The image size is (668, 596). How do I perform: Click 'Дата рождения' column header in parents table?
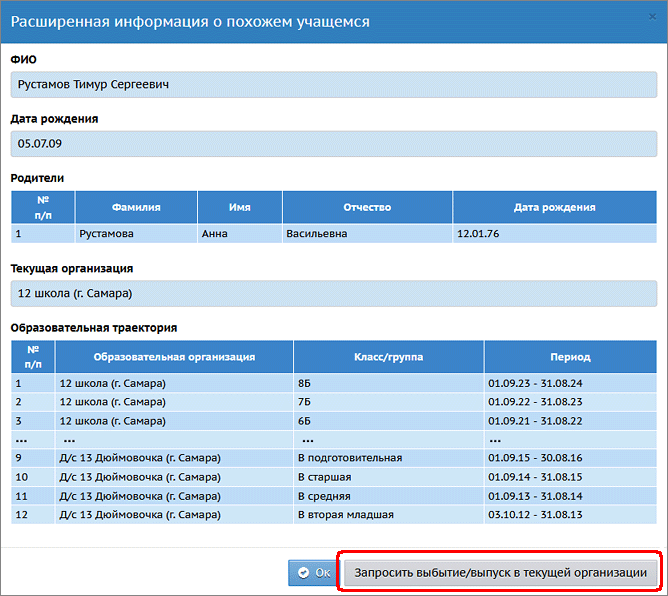point(554,207)
